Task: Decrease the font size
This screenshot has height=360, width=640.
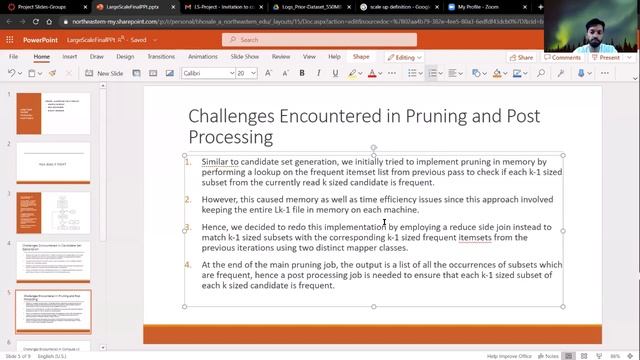Action: (285, 73)
